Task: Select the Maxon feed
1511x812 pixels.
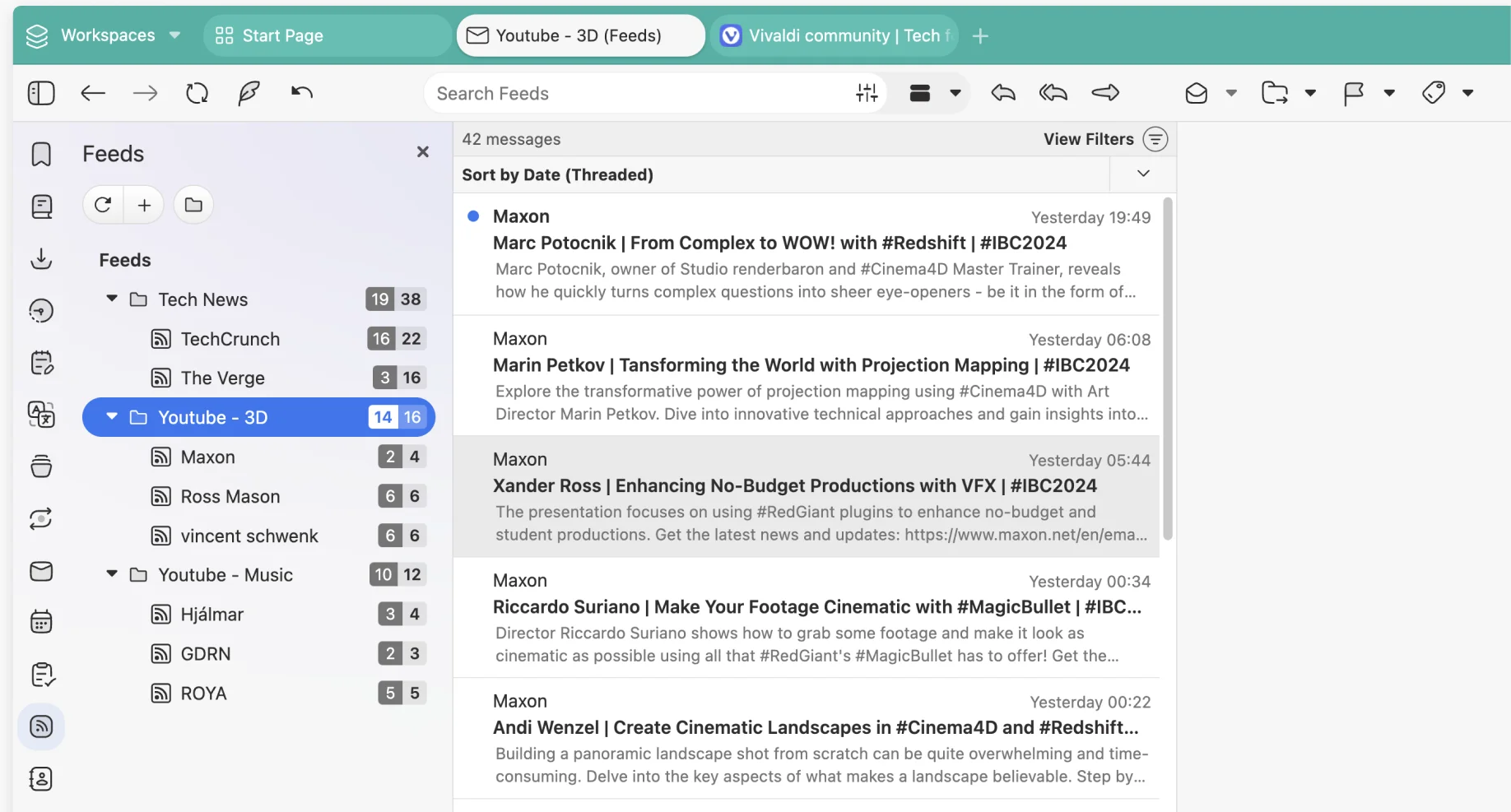Action: [257, 457]
